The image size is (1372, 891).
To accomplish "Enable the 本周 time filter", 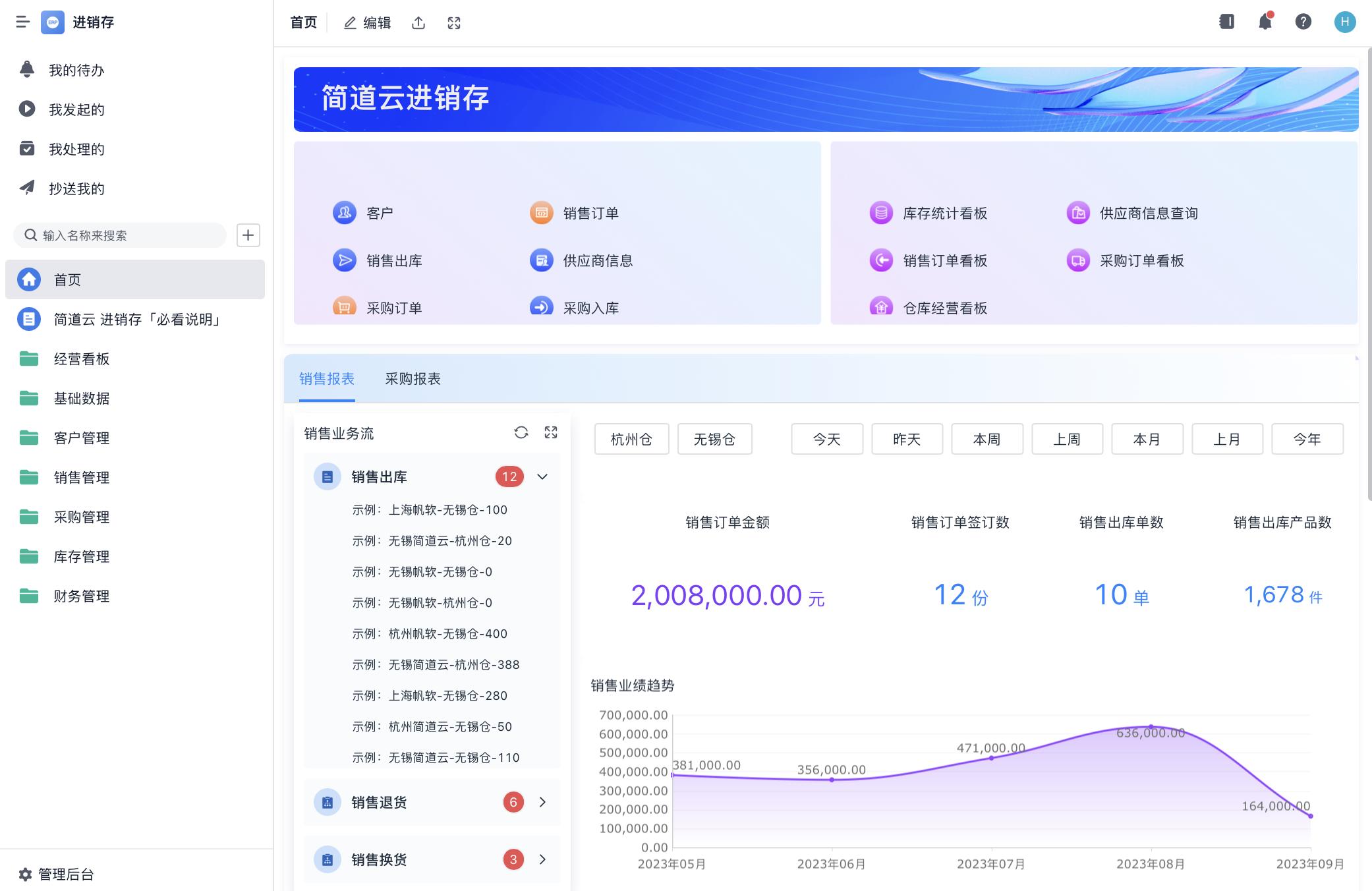I will (x=986, y=438).
